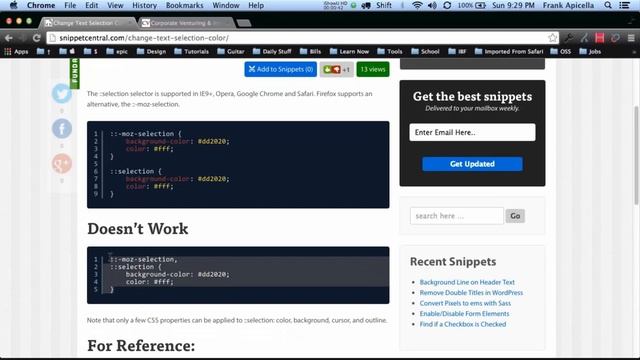Open the Chrome hamburger menu
Image resolution: width=640 pixels, height=360 pixels.
pos(631,38)
